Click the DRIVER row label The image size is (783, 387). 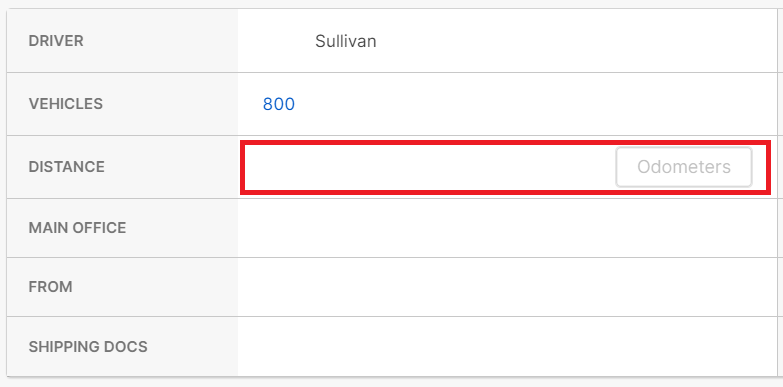pyautogui.click(x=56, y=41)
